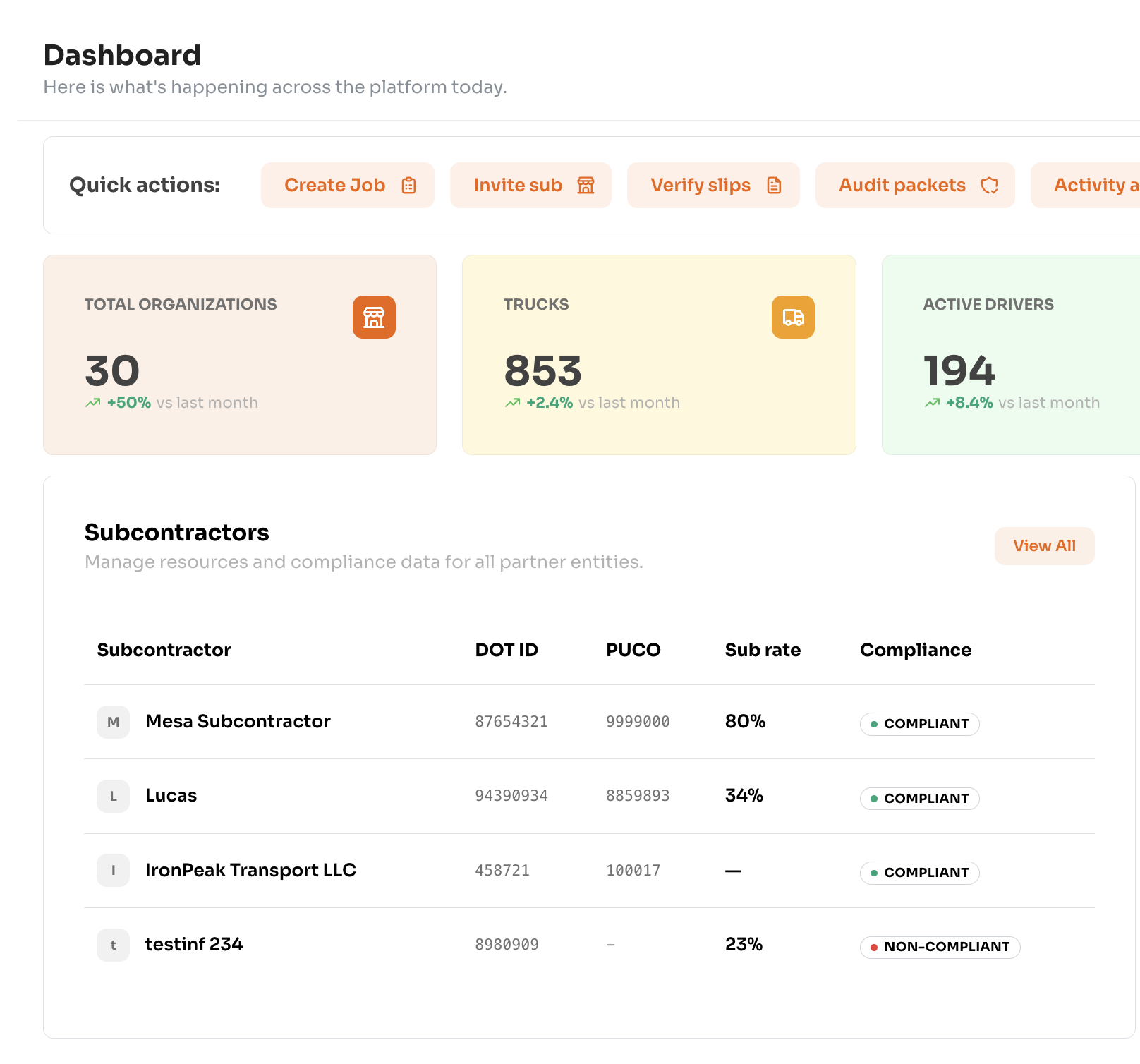1140x1064 pixels.
Task: Click the Compliance column header
Action: (916, 650)
